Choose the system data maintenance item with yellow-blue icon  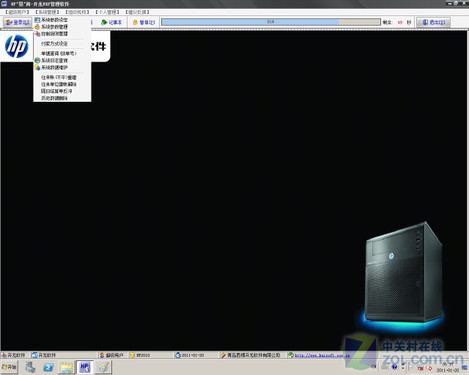52,67
